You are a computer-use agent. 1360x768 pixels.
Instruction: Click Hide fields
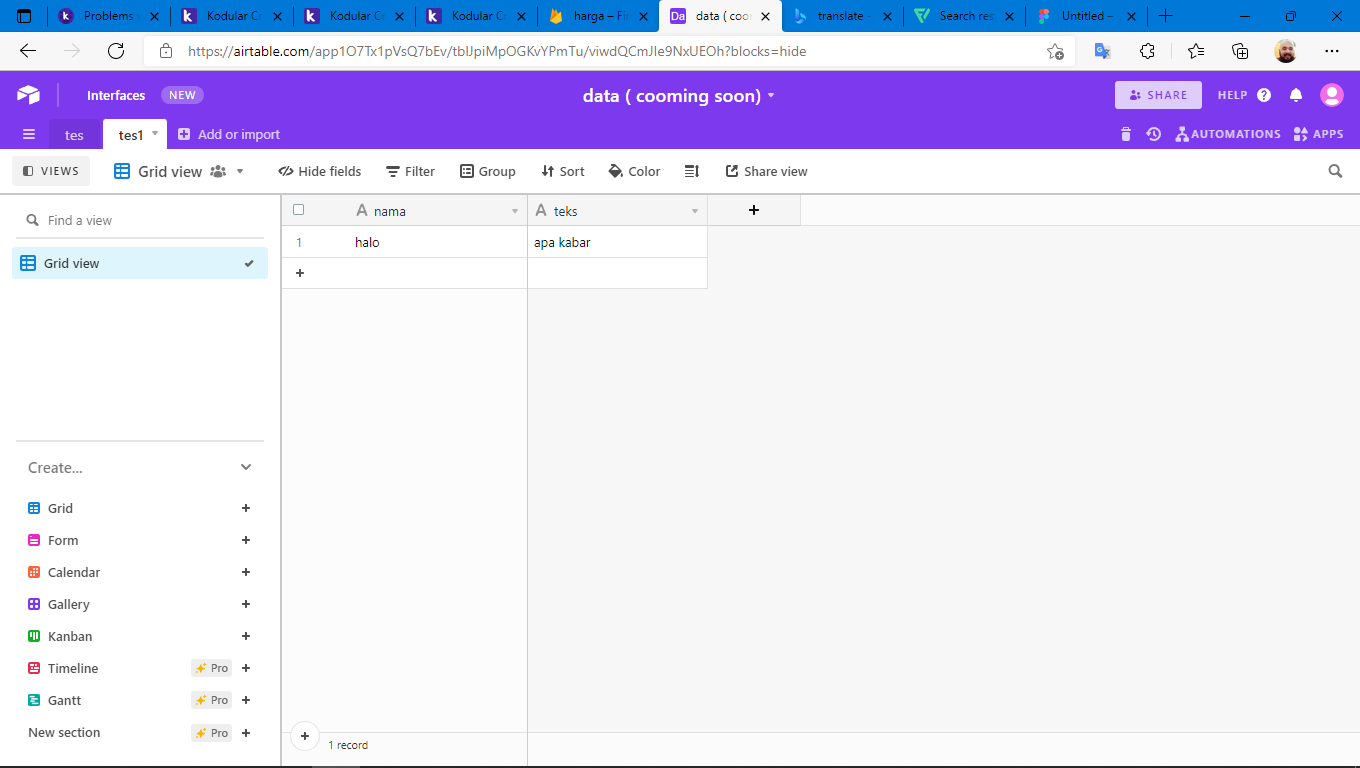pyautogui.click(x=320, y=171)
